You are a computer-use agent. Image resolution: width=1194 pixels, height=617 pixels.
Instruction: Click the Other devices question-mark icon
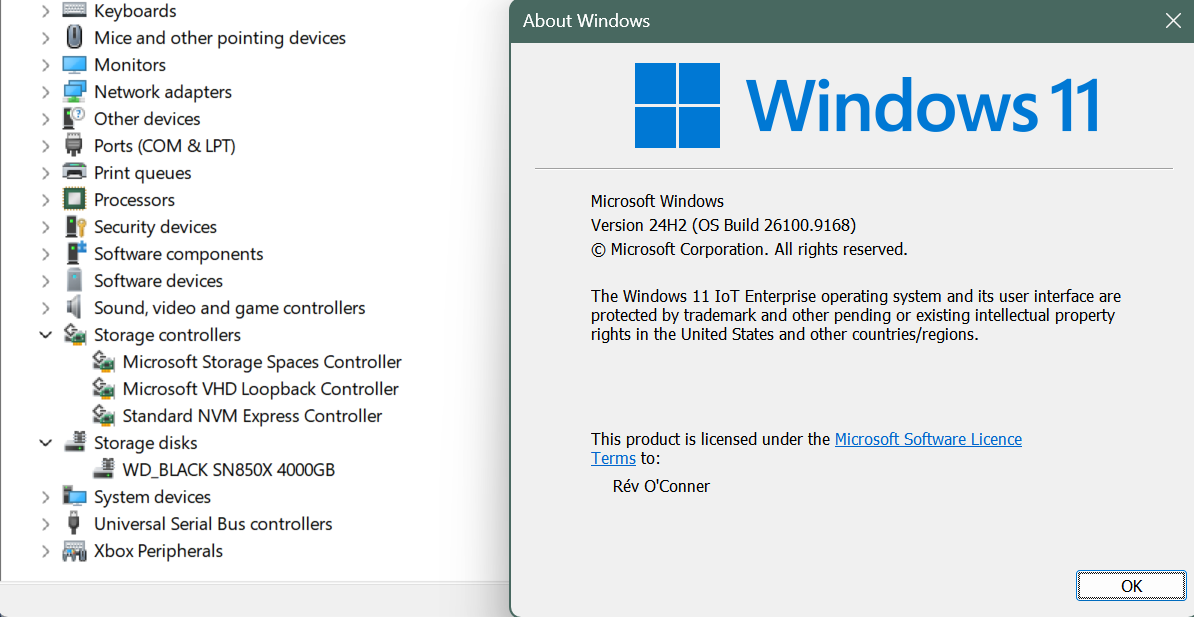click(x=74, y=119)
